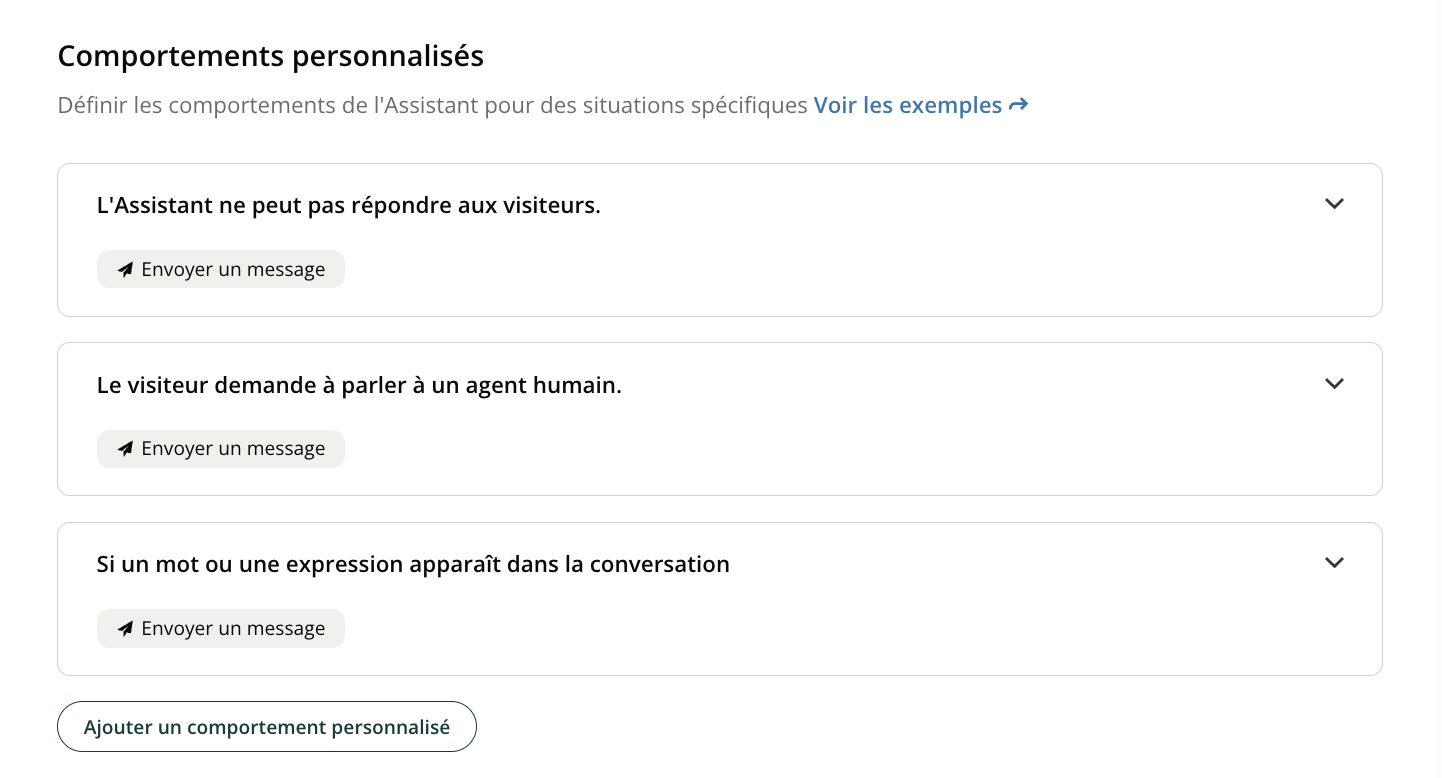Click the title "Le visiteur demande à parler à un agent humain"

point(359,385)
